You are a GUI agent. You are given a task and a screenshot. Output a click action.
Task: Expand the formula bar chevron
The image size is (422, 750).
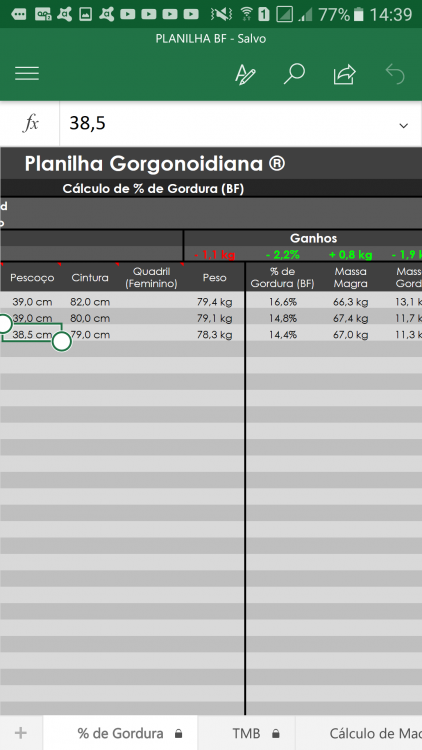point(404,126)
